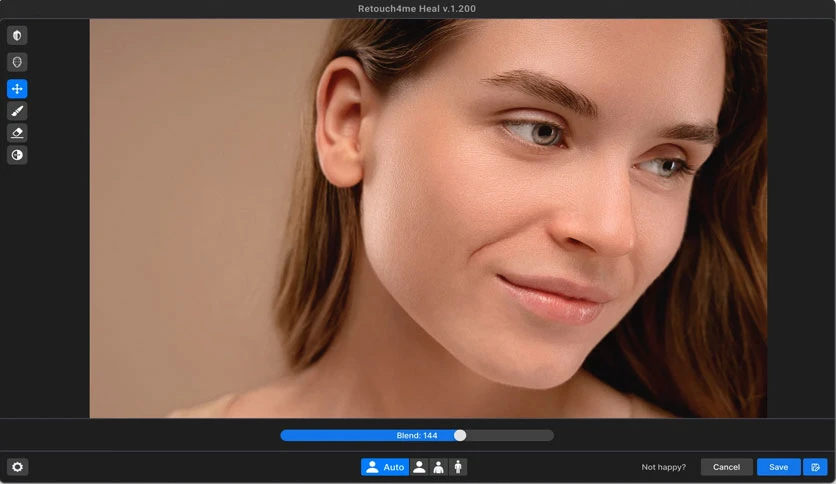Click the Blend slider handle
836x484 pixels.
[x=460, y=435]
